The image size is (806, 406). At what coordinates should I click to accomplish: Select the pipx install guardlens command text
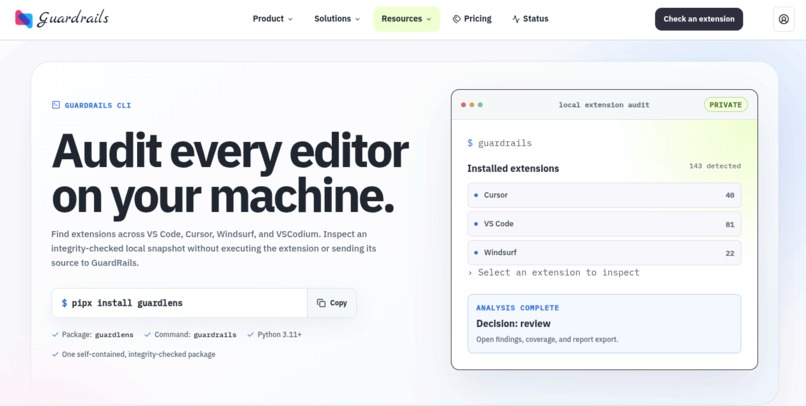pyautogui.click(x=127, y=303)
